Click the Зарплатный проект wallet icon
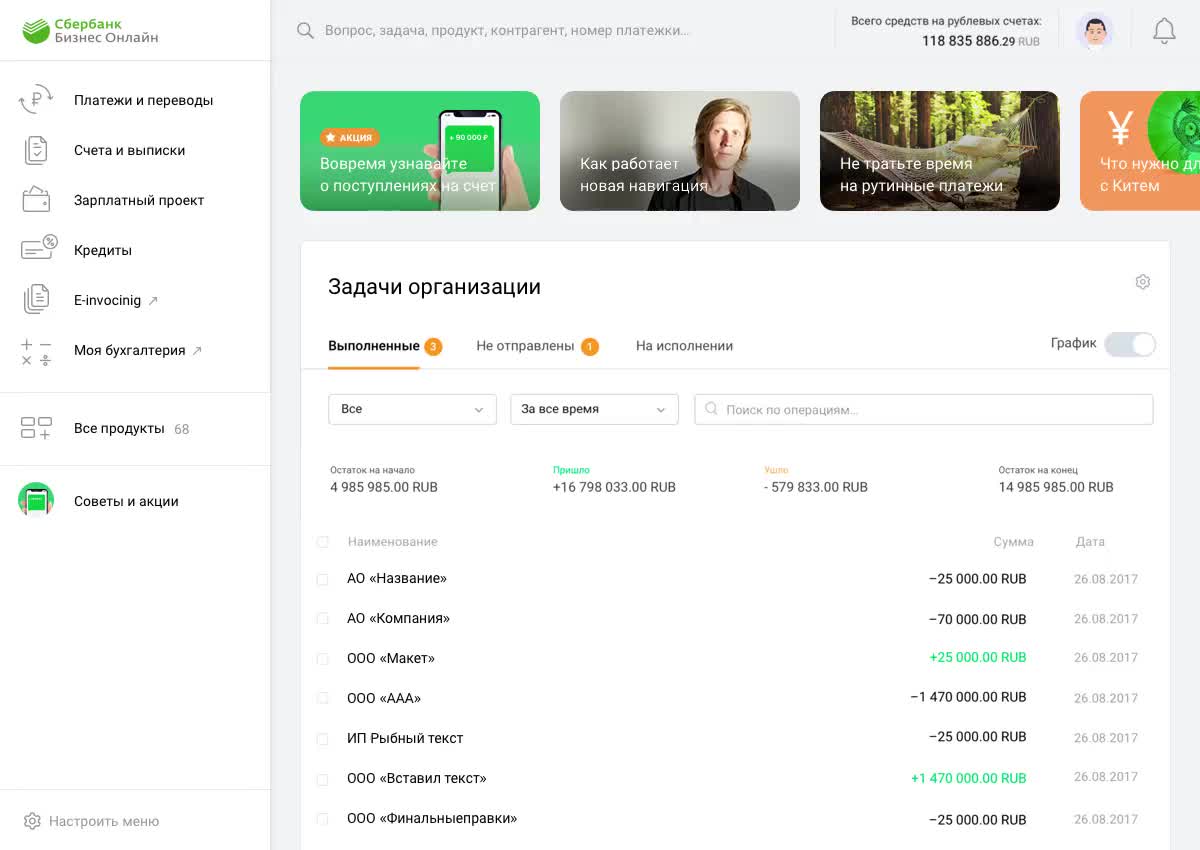Screen dimensions: 1200x850 (x=36, y=200)
